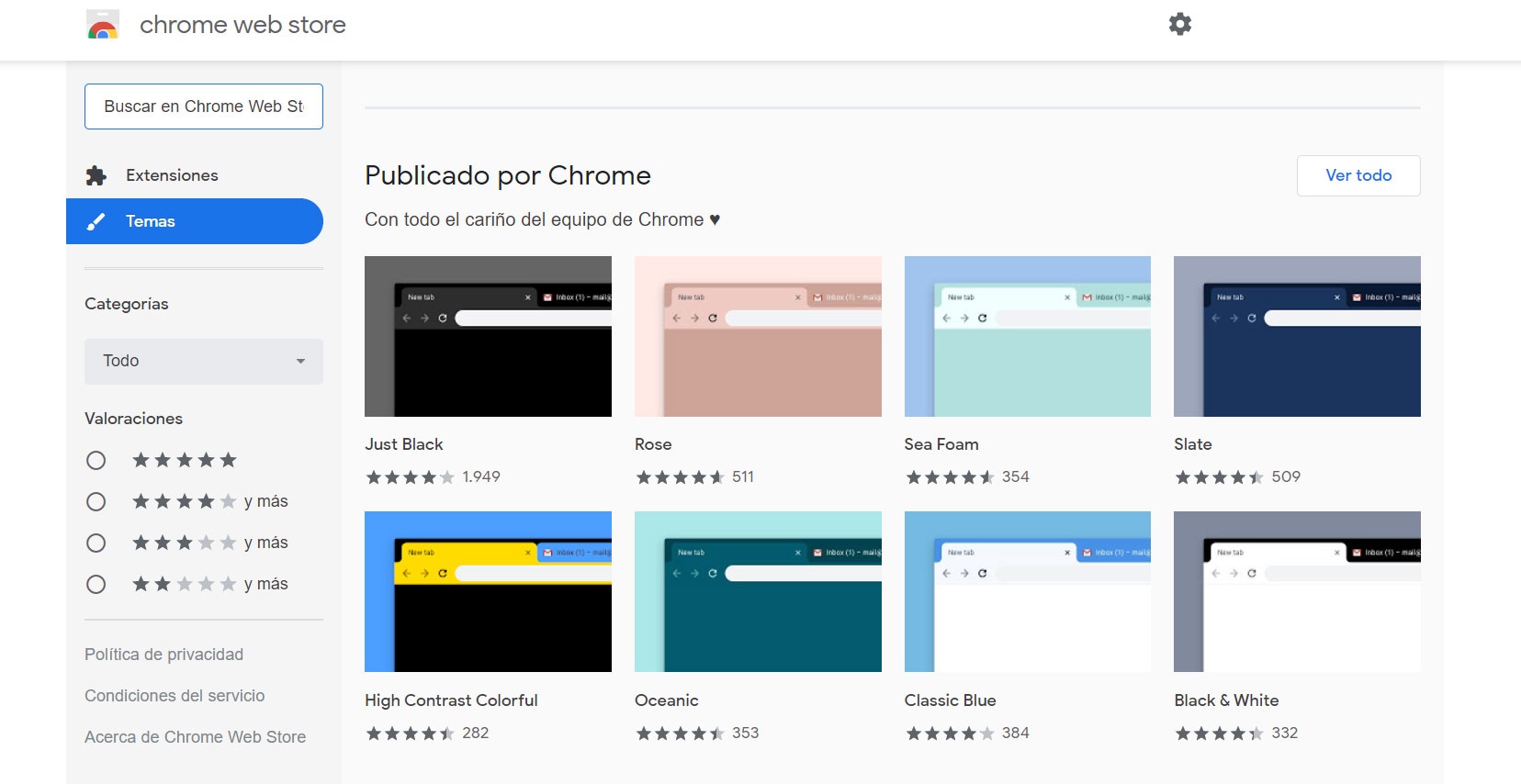This screenshot has height=784, width=1521.
Task: Click the 'High Contrast Colorful' theme title
Action: [x=451, y=700]
